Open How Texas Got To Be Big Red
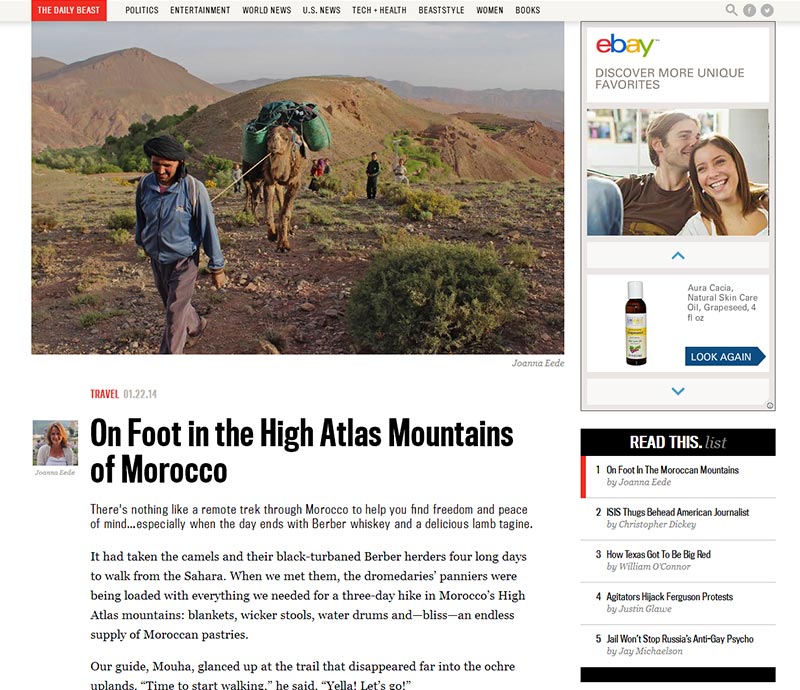Image resolution: width=800 pixels, height=690 pixels. click(x=658, y=554)
